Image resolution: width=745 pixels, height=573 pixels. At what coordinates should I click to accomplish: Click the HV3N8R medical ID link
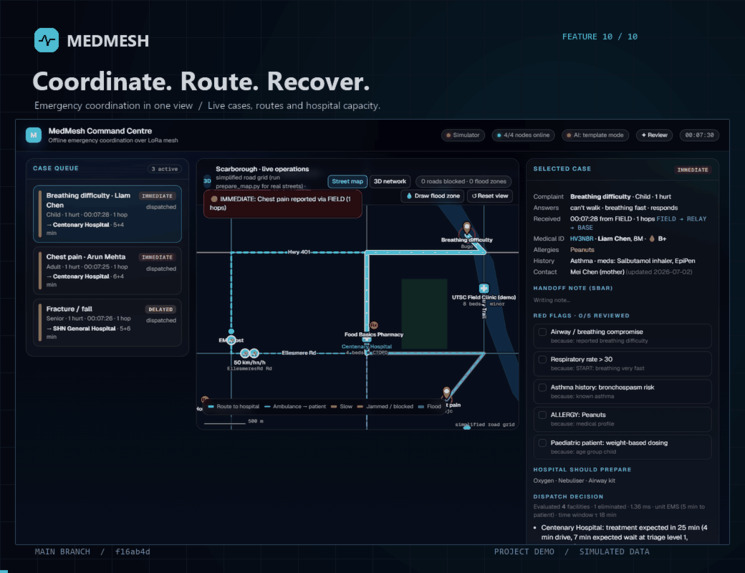click(582, 239)
